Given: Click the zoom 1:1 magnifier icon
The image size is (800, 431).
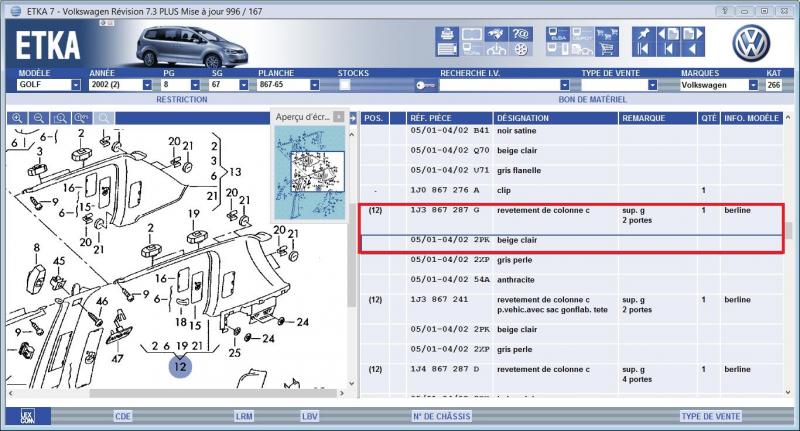Looking at the screenshot, I should coord(82,118).
